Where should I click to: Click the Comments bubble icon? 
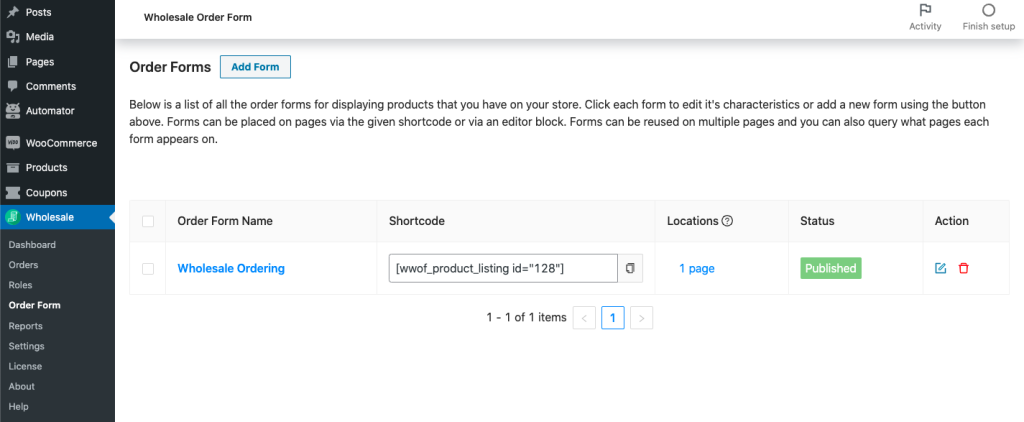coord(12,86)
